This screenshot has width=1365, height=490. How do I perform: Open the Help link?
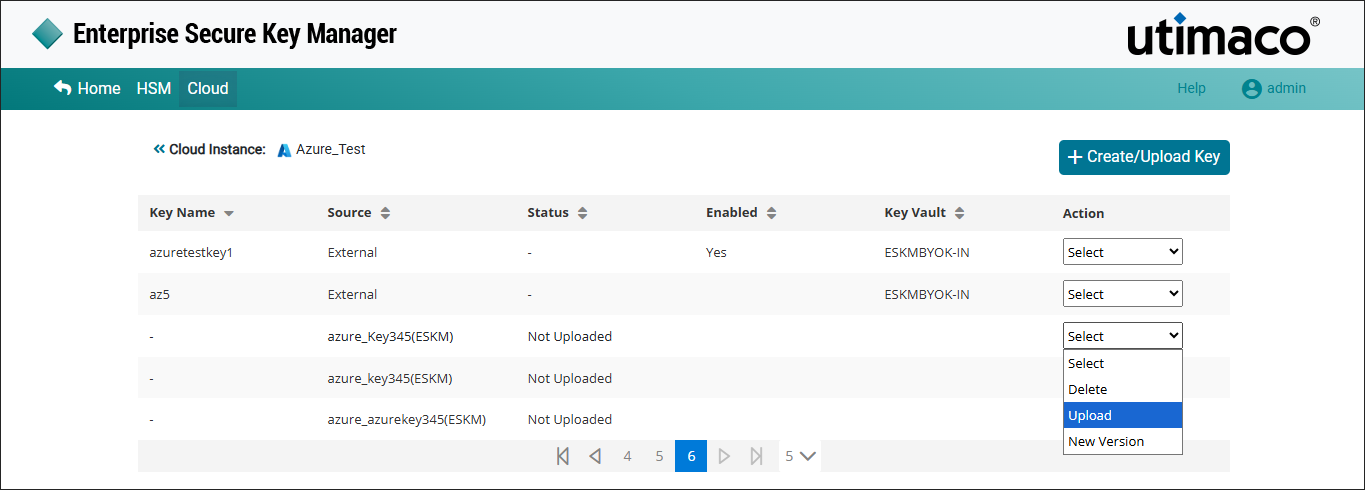[1191, 88]
